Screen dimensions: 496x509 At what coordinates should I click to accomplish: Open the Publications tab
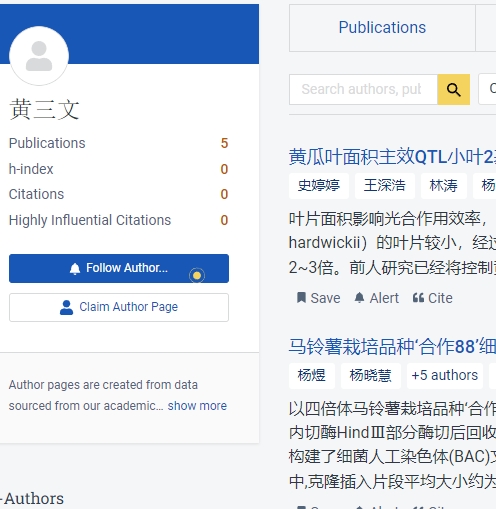(382, 28)
